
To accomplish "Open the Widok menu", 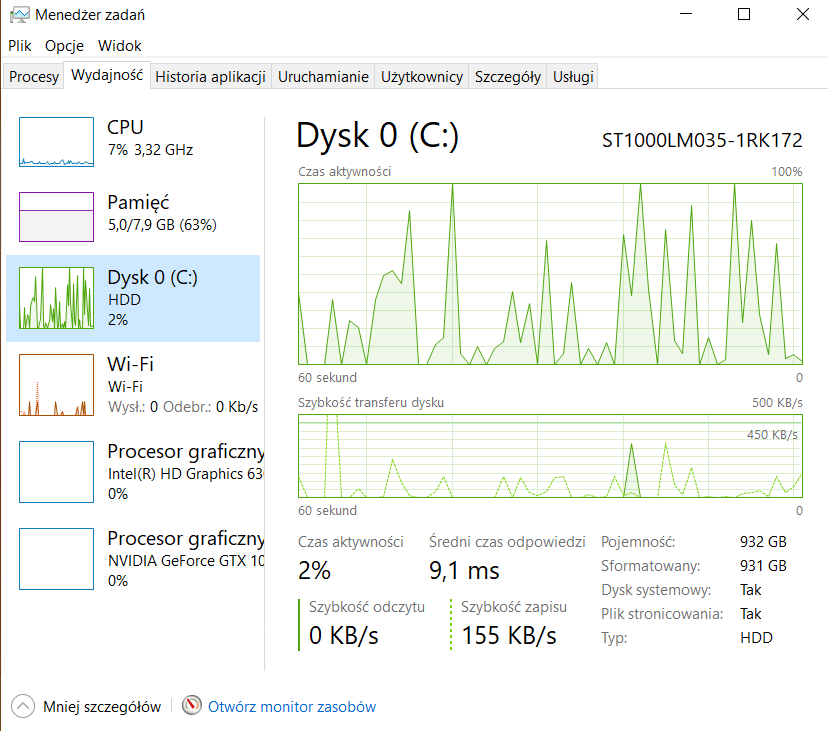I will pos(119,46).
